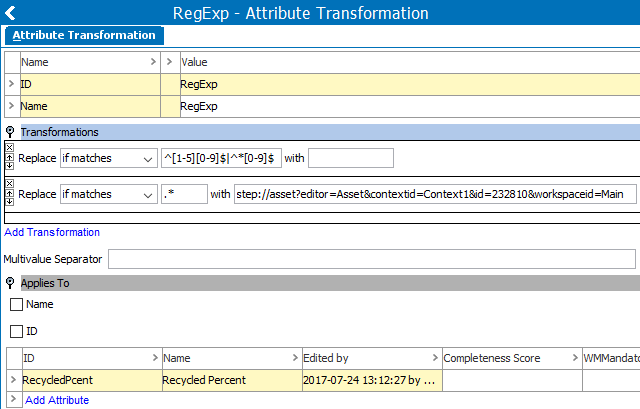This screenshot has height=409, width=640.
Task: Click the regex pattern field ^[1-5][0-9]$
Action: (220, 158)
